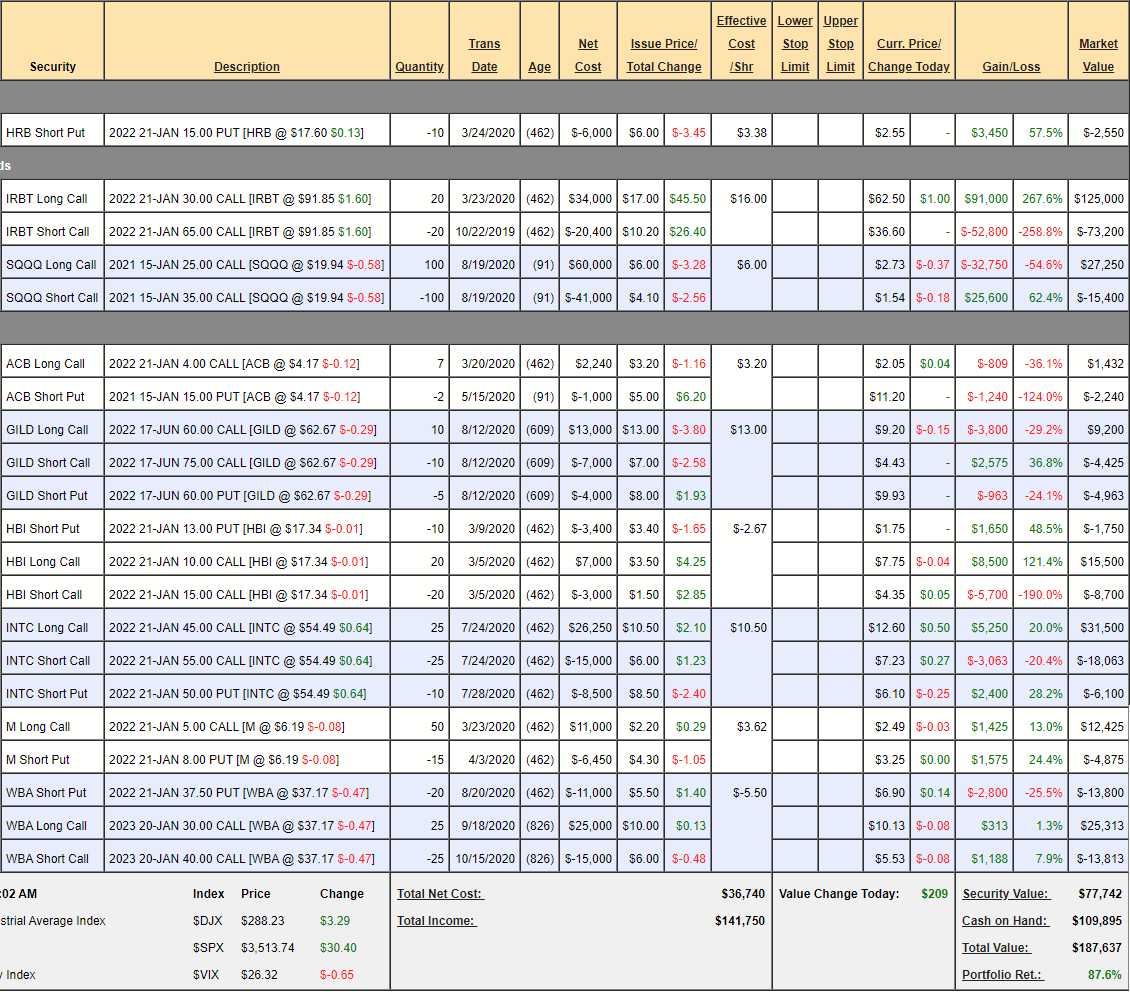Click the Cash on Hand label
This screenshot has width=1130, height=992.
point(1005,921)
